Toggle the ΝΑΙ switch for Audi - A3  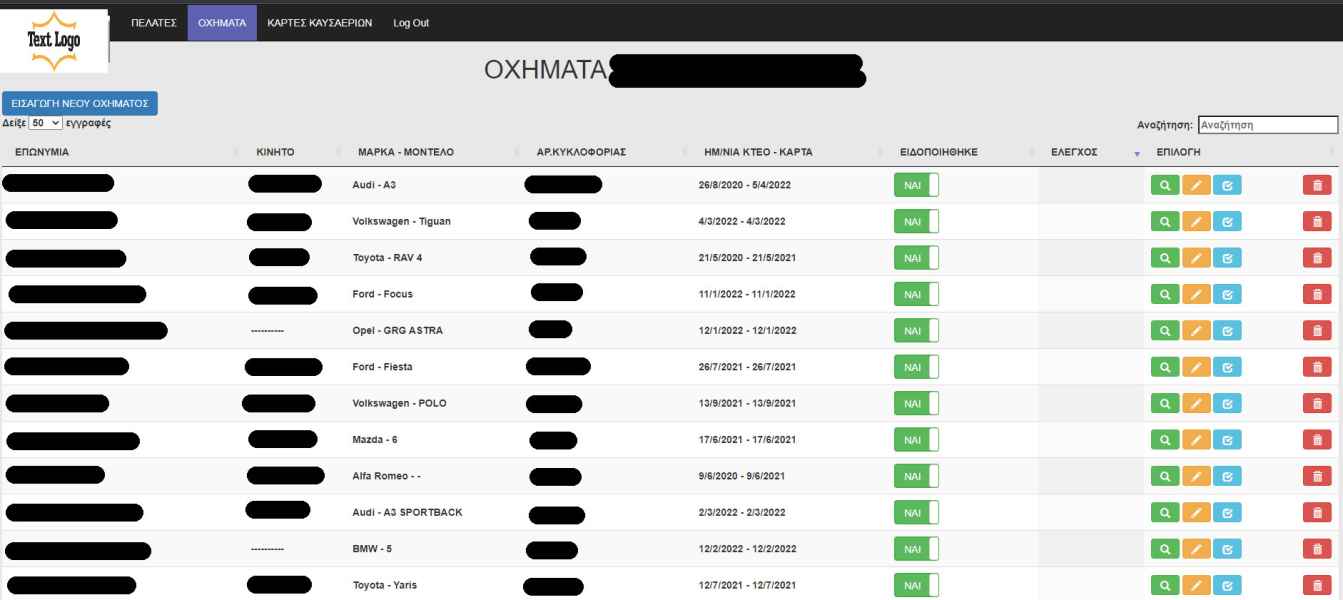(x=916, y=185)
